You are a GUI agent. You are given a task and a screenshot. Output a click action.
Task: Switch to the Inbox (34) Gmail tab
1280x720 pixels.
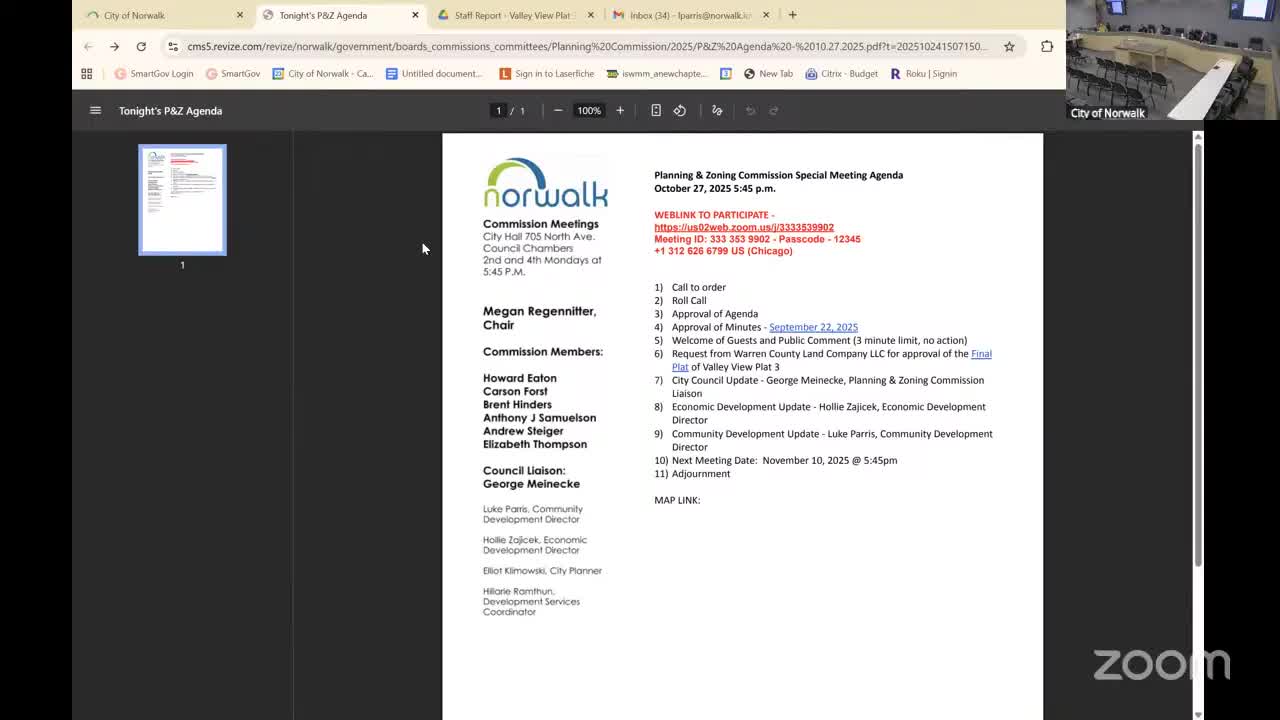[691, 15]
